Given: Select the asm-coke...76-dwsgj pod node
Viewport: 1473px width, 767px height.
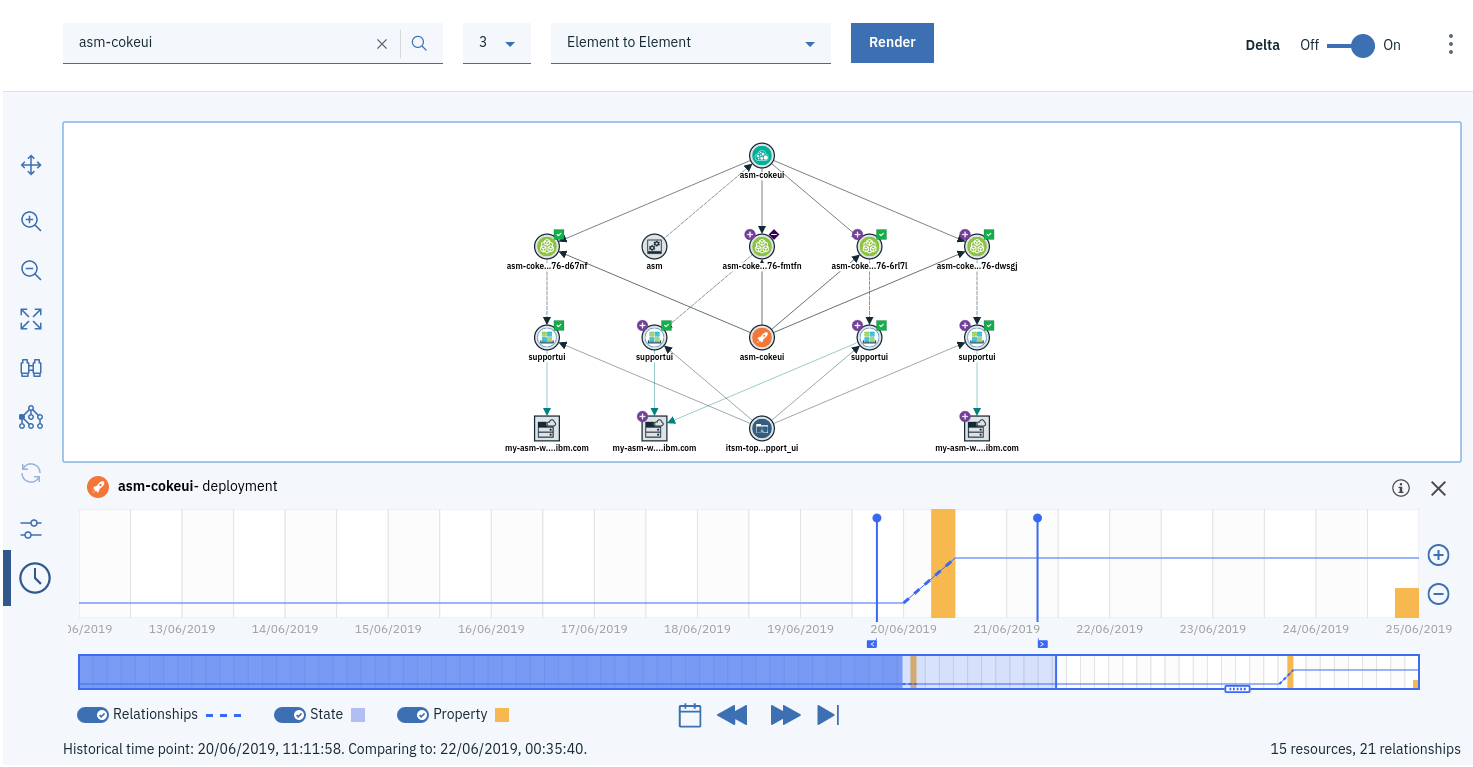Looking at the screenshot, I should pyautogui.click(x=977, y=246).
